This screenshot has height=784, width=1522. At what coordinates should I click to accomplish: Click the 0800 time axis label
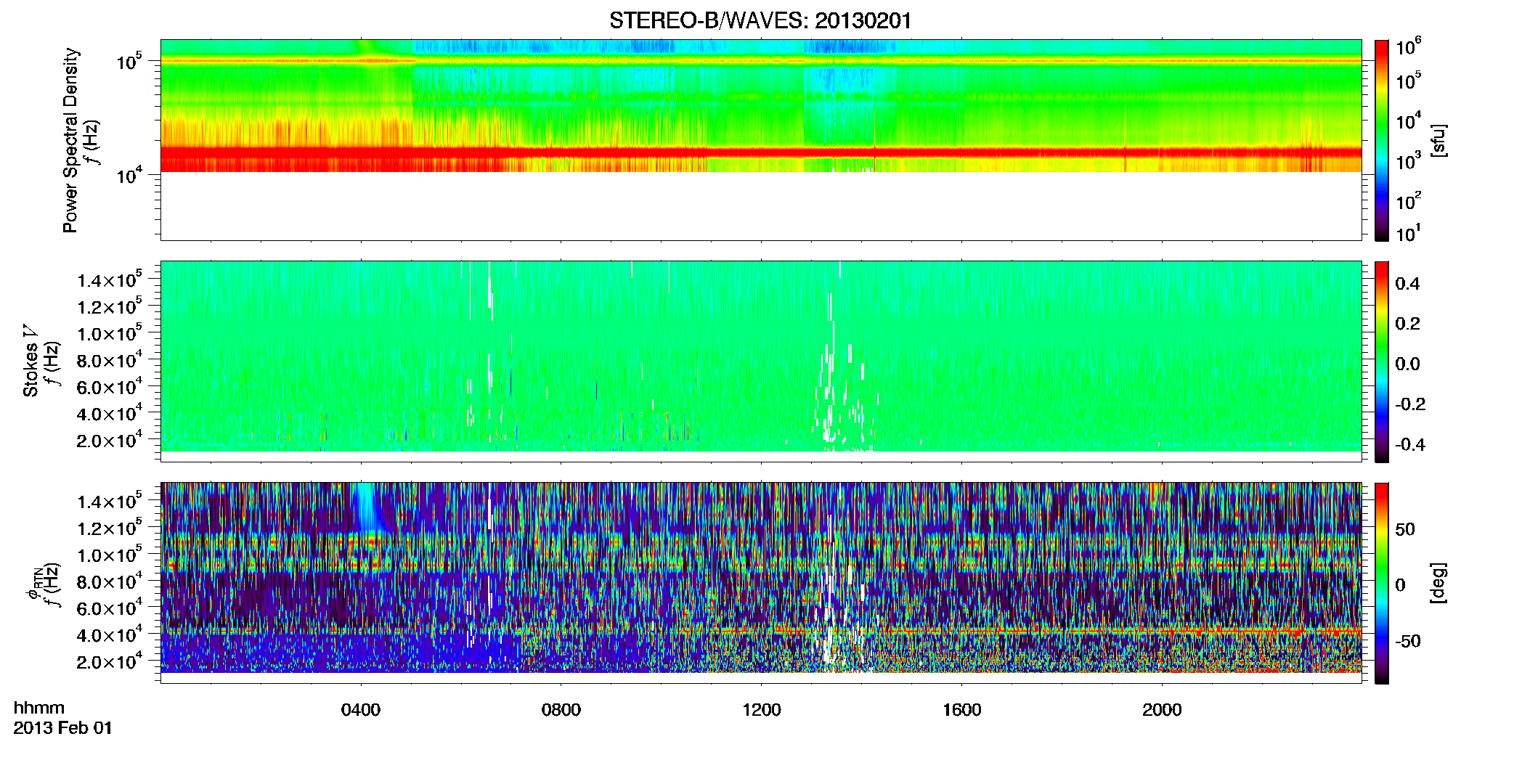[x=561, y=710]
